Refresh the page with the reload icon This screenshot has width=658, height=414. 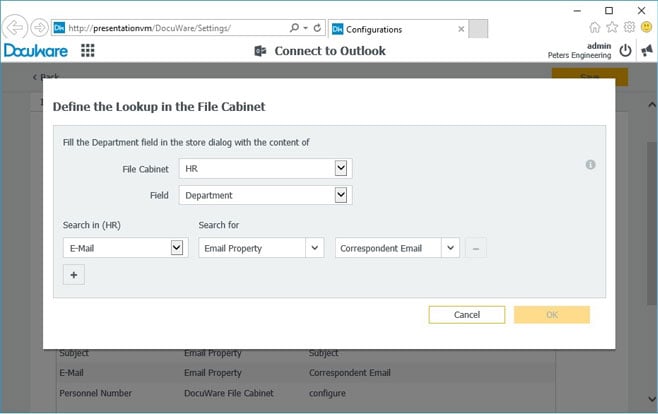pos(317,28)
